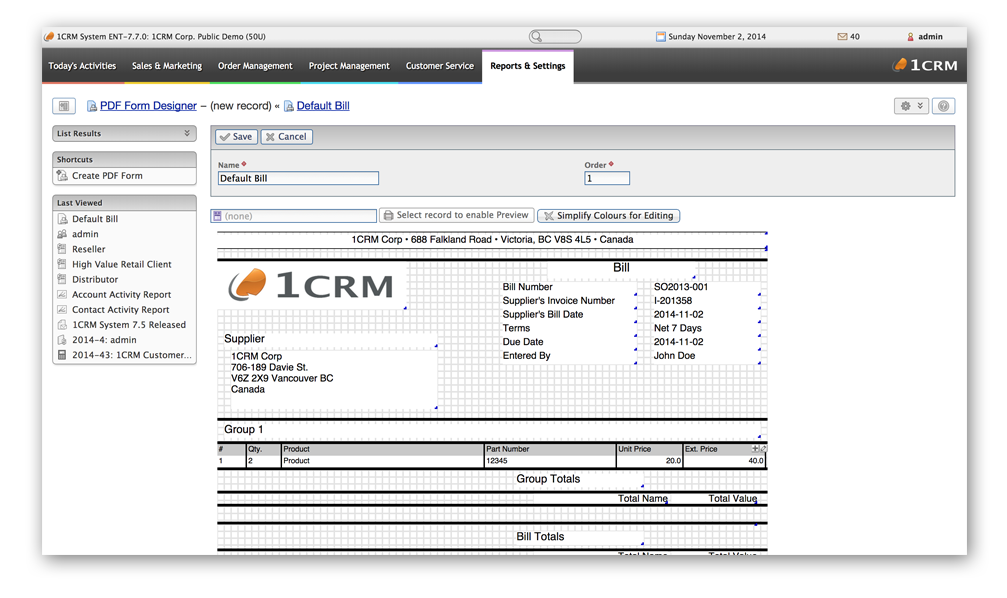Image resolution: width=1007 pixels, height=598 pixels.
Task: Enable preview via Select record to enable Preview
Action: pos(456,215)
